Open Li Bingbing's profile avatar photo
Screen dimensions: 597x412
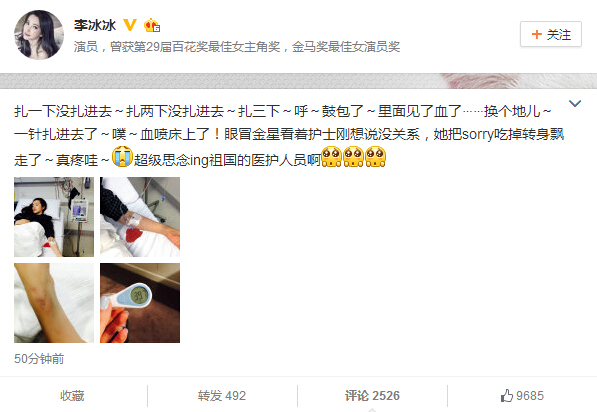click(38, 35)
